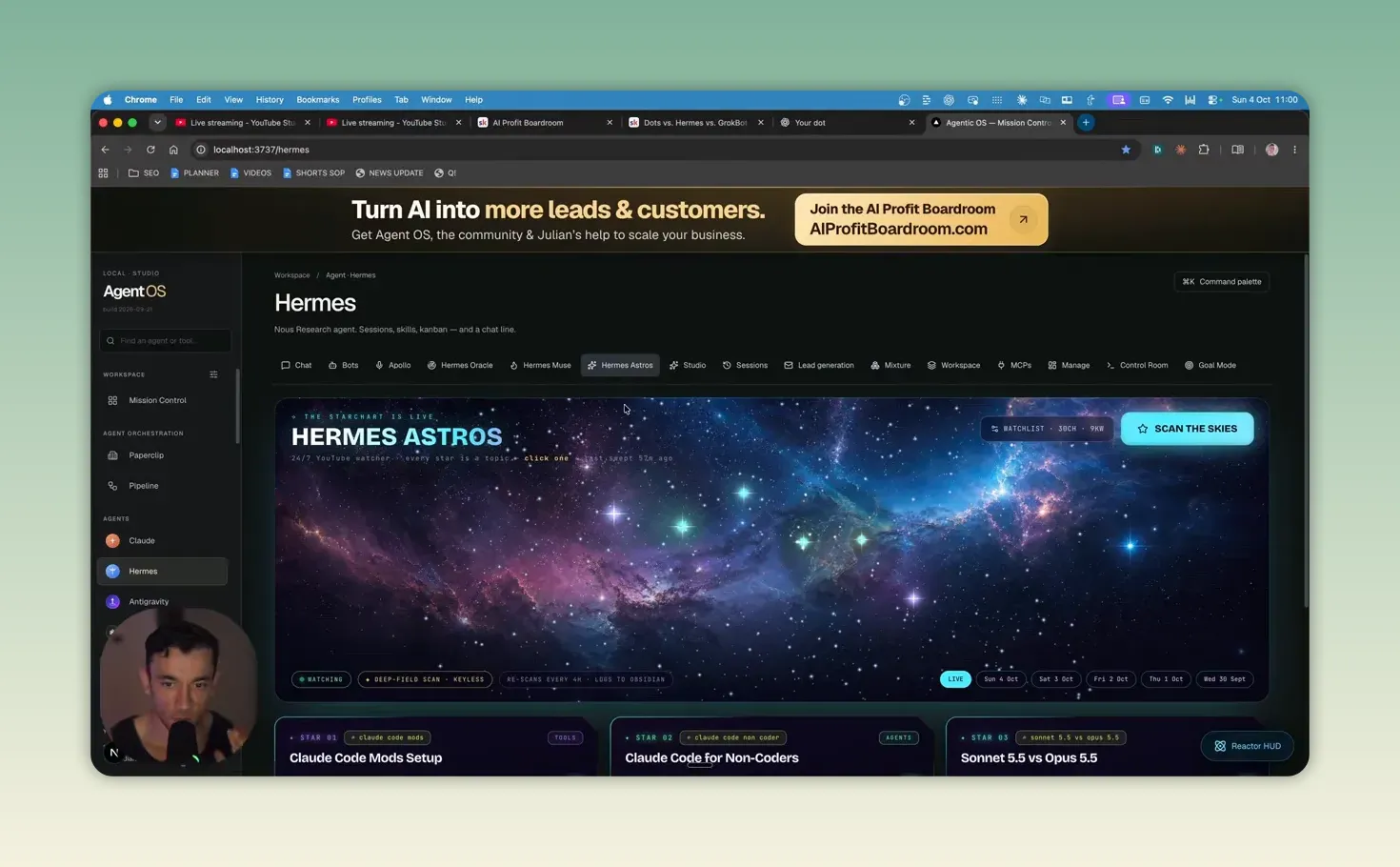
Task: Open Pipeline in the sidebar
Action: (162, 486)
